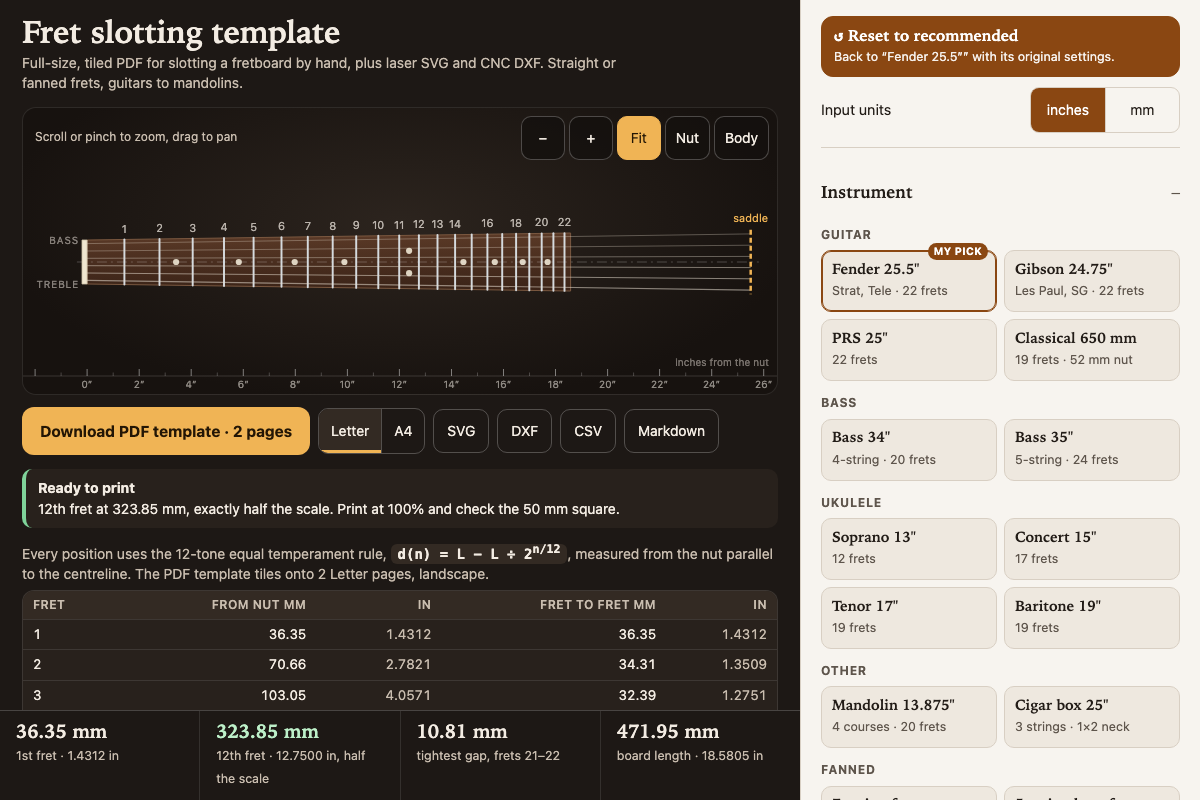Select the Tenor 17" ukulele preset
This screenshot has height=800, width=1200.
[909, 617]
